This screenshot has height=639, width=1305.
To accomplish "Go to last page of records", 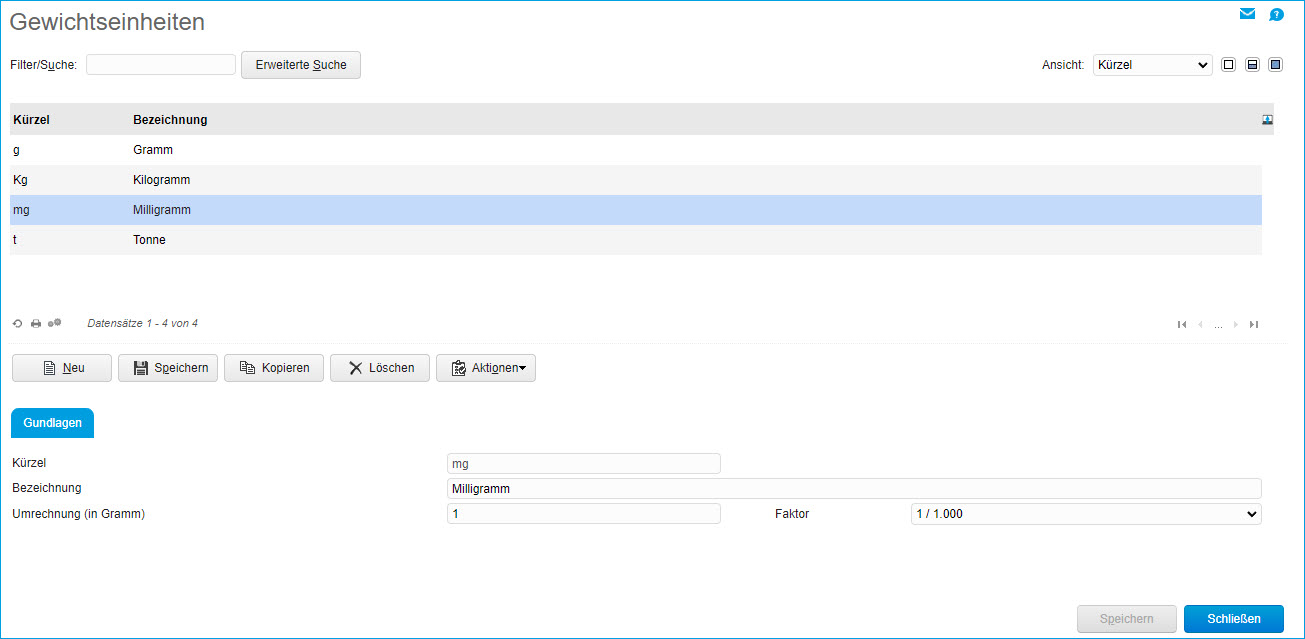I will tap(1254, 324).
